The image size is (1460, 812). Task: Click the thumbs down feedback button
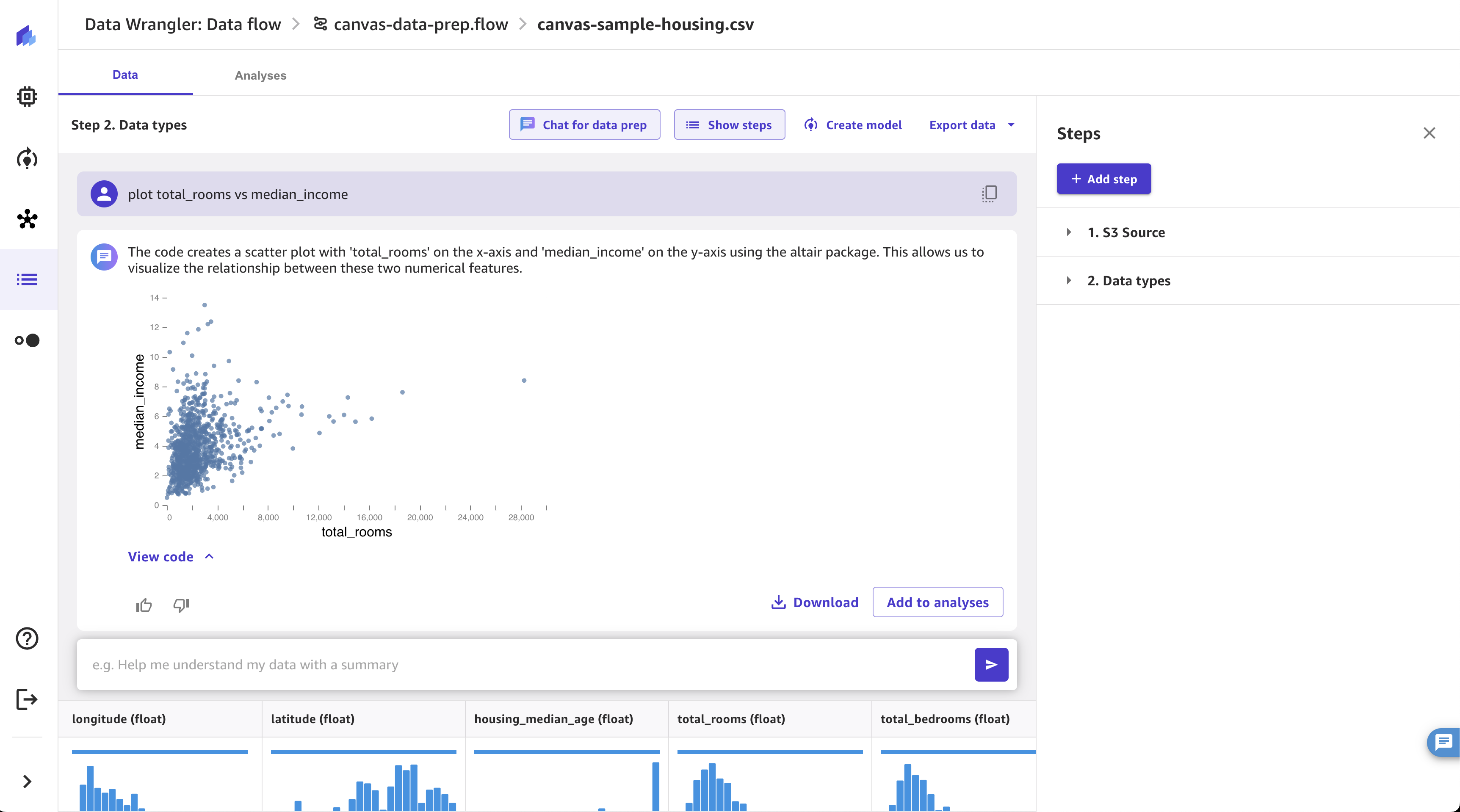[180, 604]
